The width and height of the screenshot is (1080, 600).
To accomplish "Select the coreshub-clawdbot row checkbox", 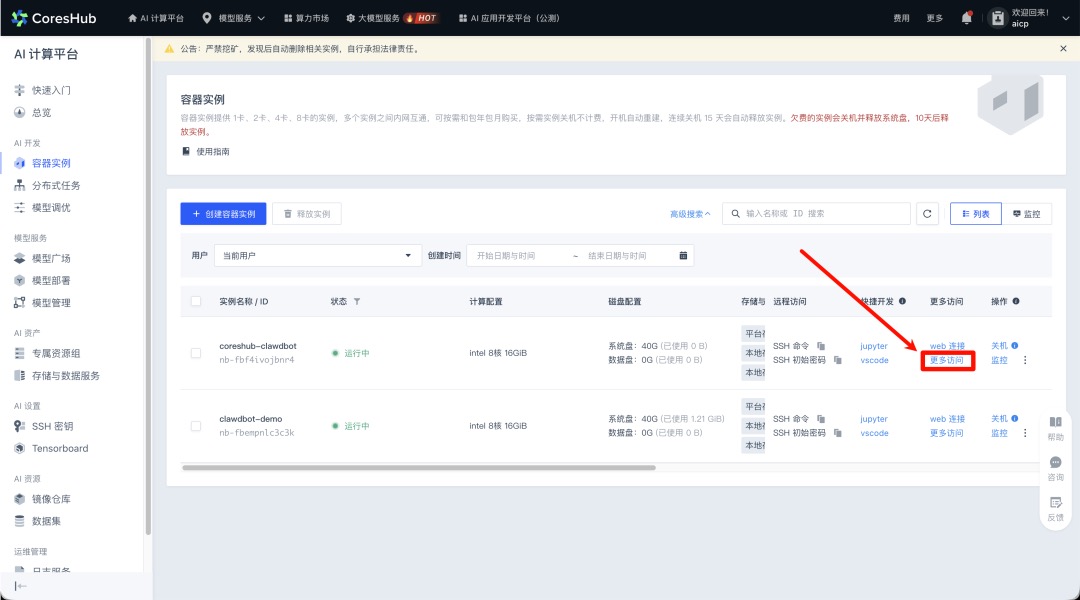I will click(x=196, y=353).
